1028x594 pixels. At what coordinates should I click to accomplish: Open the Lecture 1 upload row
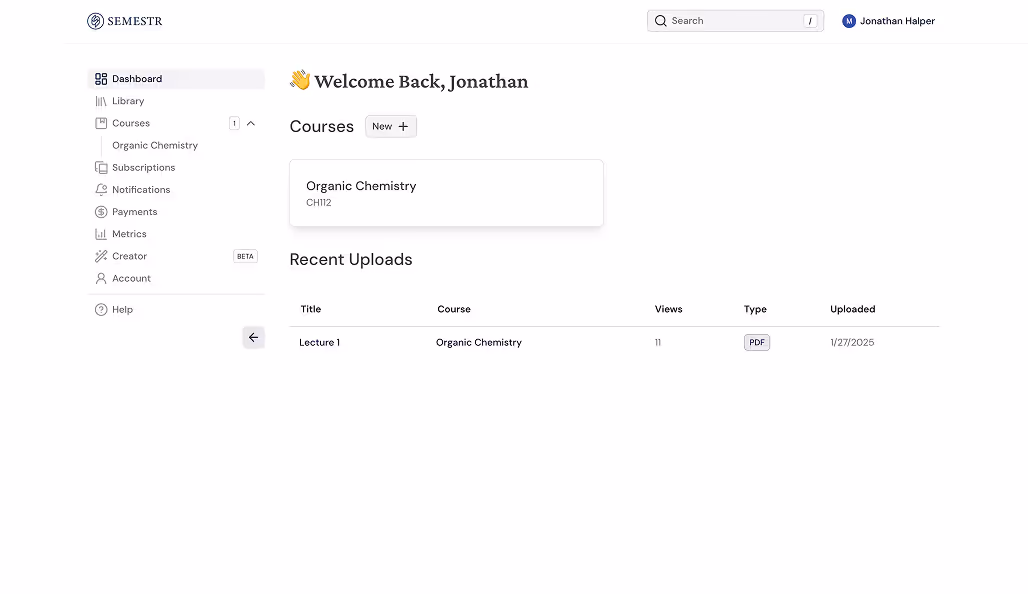pos(614,342)
